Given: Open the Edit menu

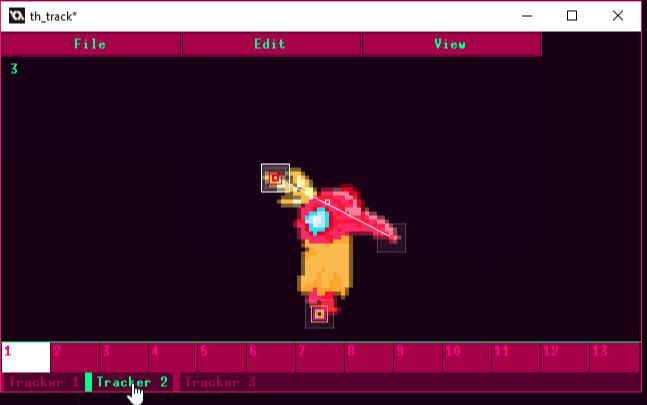Looking at the screenshot, I should [271, 44].
